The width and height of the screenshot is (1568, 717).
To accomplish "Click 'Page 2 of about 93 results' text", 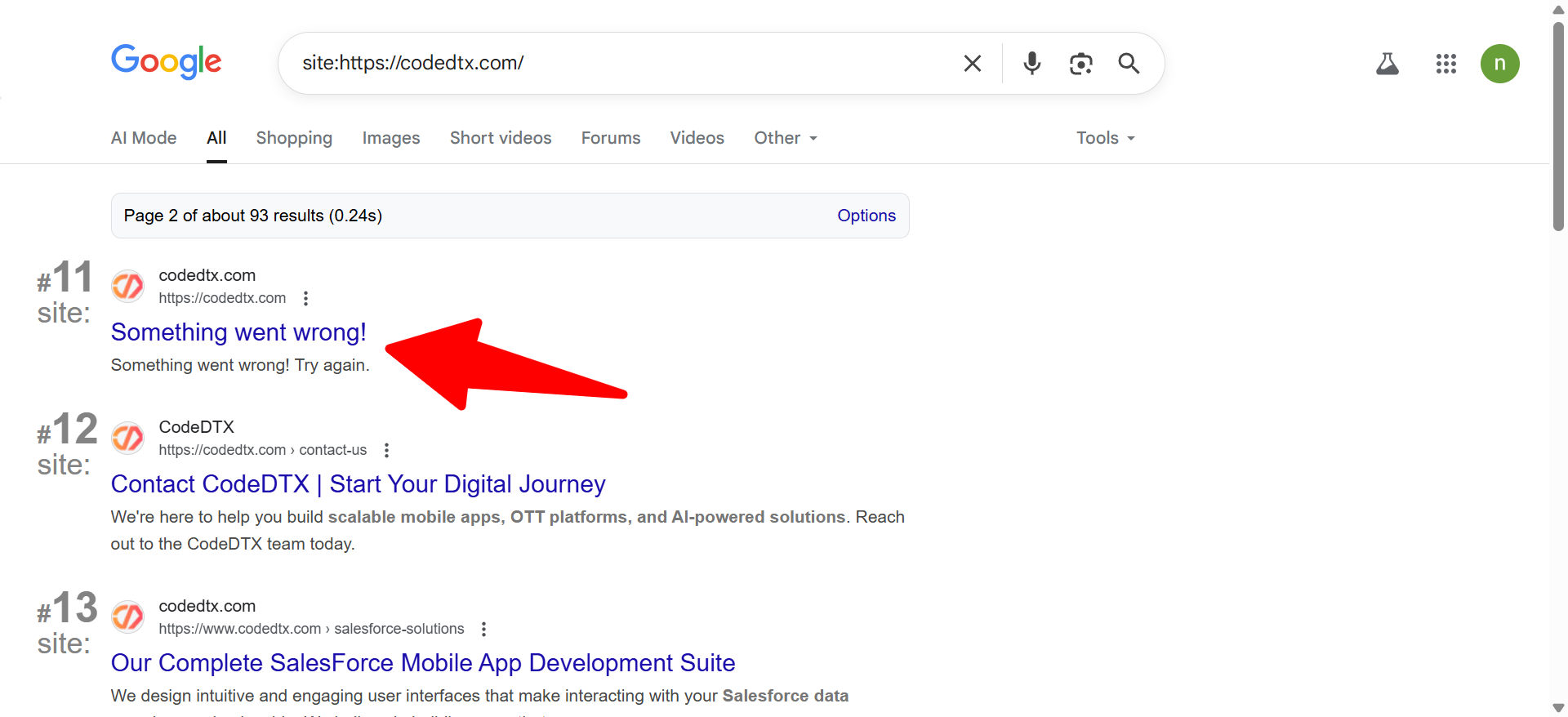I will tap(224, 216).
